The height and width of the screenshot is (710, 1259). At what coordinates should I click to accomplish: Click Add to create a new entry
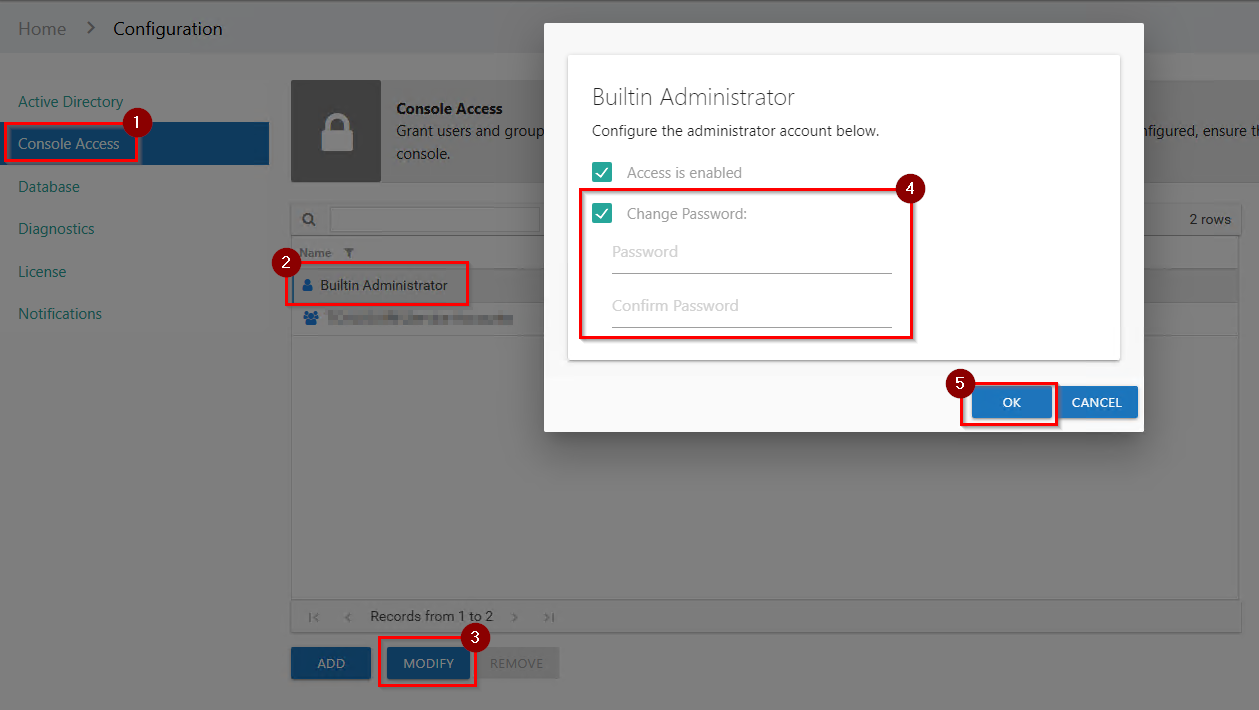(330, 662)
